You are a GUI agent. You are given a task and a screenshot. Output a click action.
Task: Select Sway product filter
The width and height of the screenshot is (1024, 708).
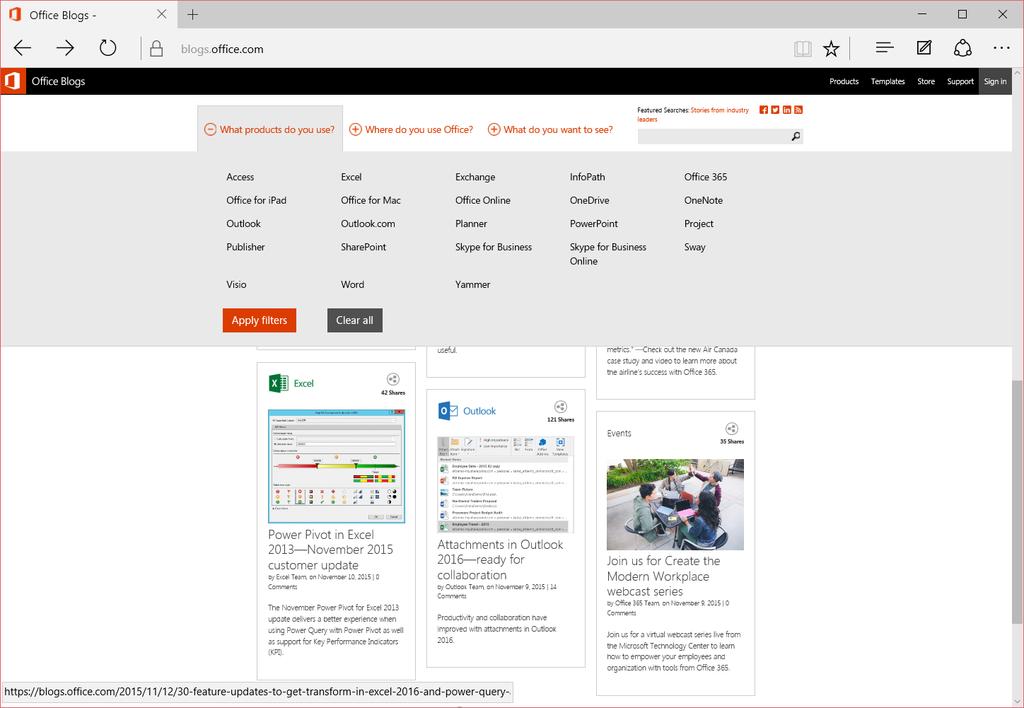click(695, 248)
